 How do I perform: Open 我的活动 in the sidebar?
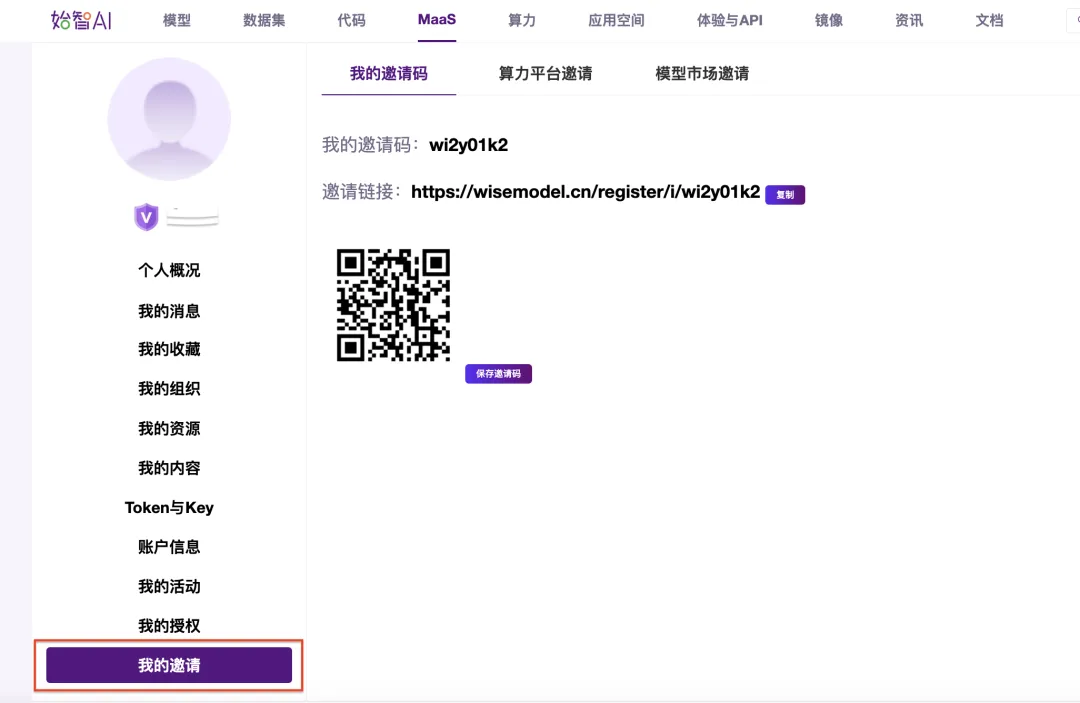click(x=169, y=587)
